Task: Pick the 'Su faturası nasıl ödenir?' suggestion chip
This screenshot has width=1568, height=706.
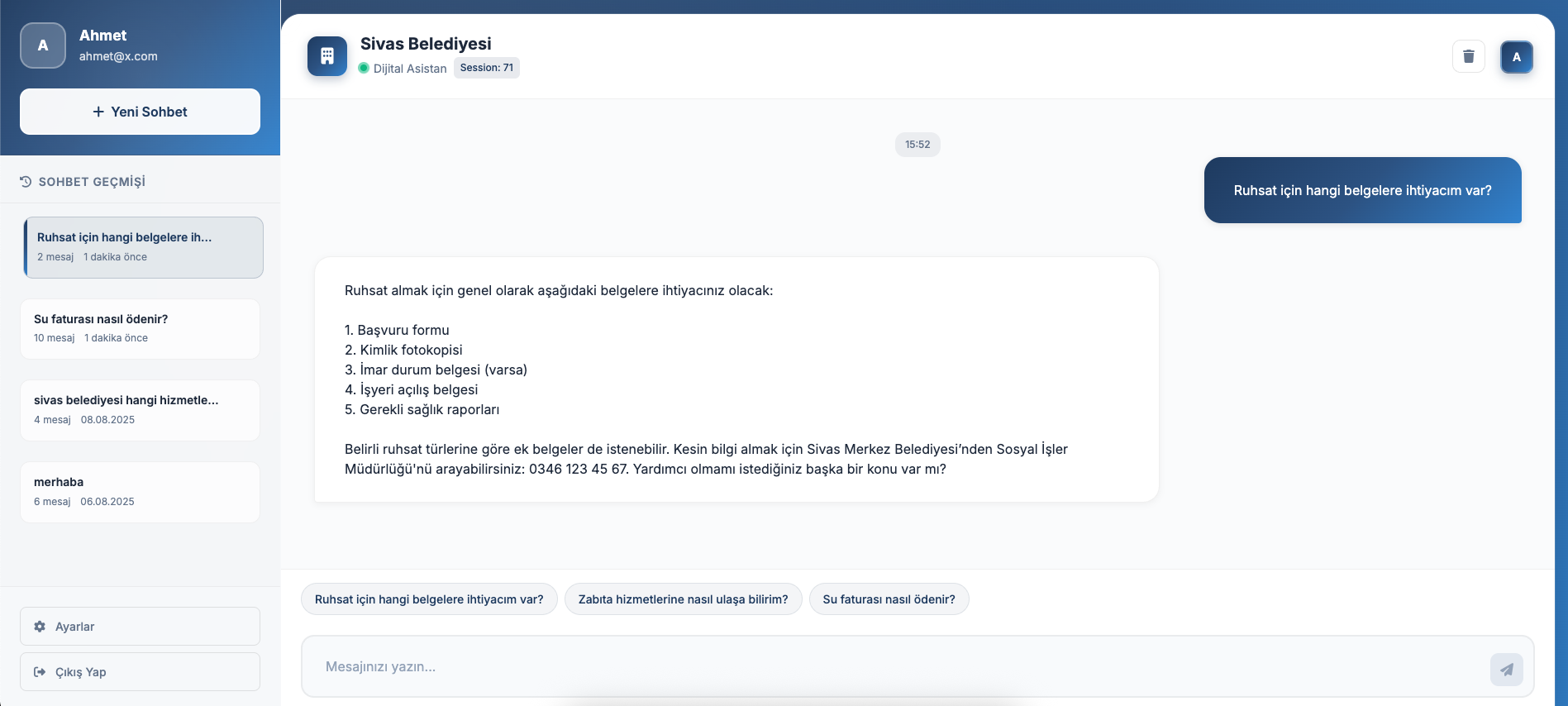Action: (889, 599)
